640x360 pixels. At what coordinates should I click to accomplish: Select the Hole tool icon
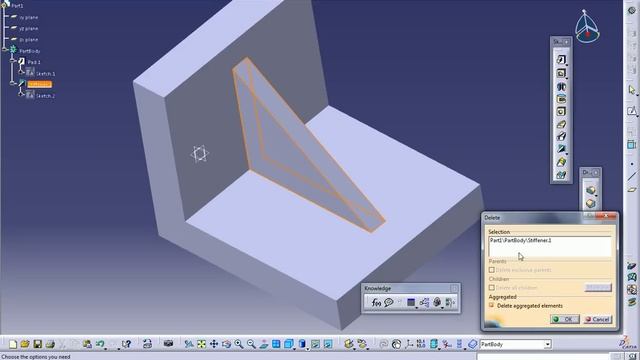(x=561, y=111)
